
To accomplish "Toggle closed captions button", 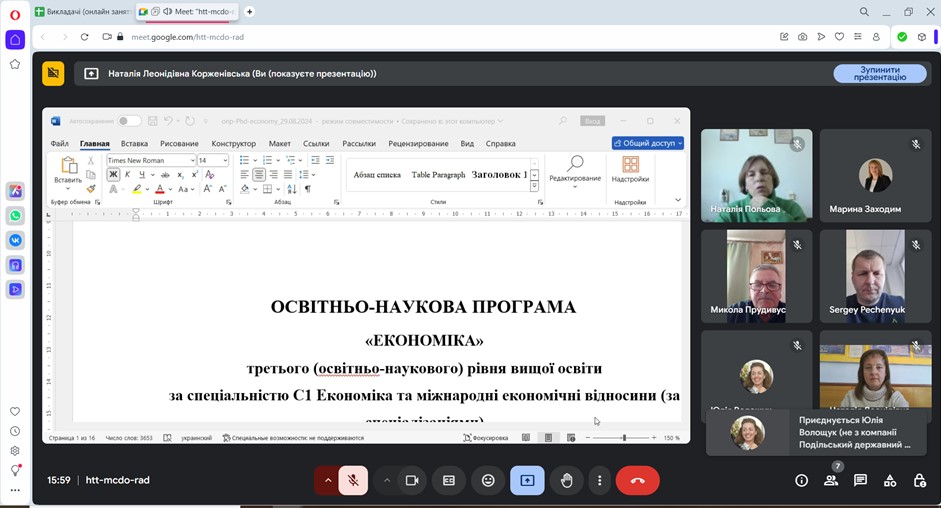I will pos(449,480).
